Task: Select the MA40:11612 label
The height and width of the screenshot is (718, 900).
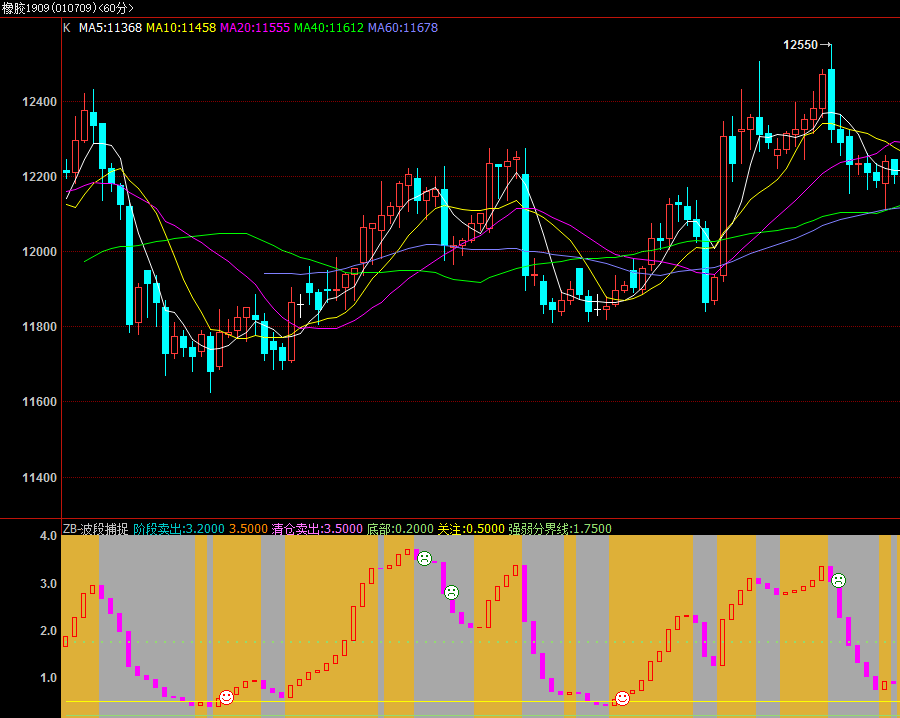Action: (x=329, y=28)
